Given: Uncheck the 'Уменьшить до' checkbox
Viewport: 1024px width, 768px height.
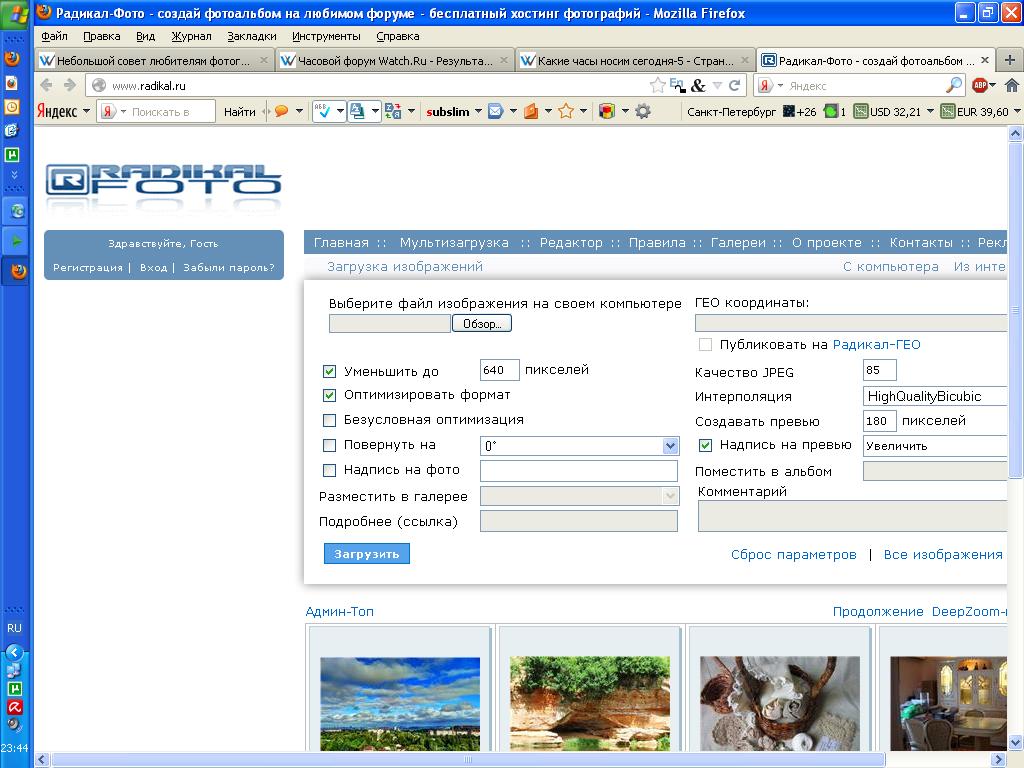Looking at the screenshot, I should coord(330,371).
